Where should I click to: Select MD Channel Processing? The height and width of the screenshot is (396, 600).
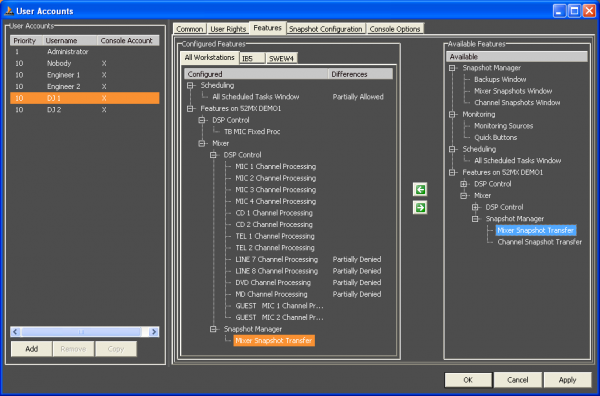click(271, 294)
